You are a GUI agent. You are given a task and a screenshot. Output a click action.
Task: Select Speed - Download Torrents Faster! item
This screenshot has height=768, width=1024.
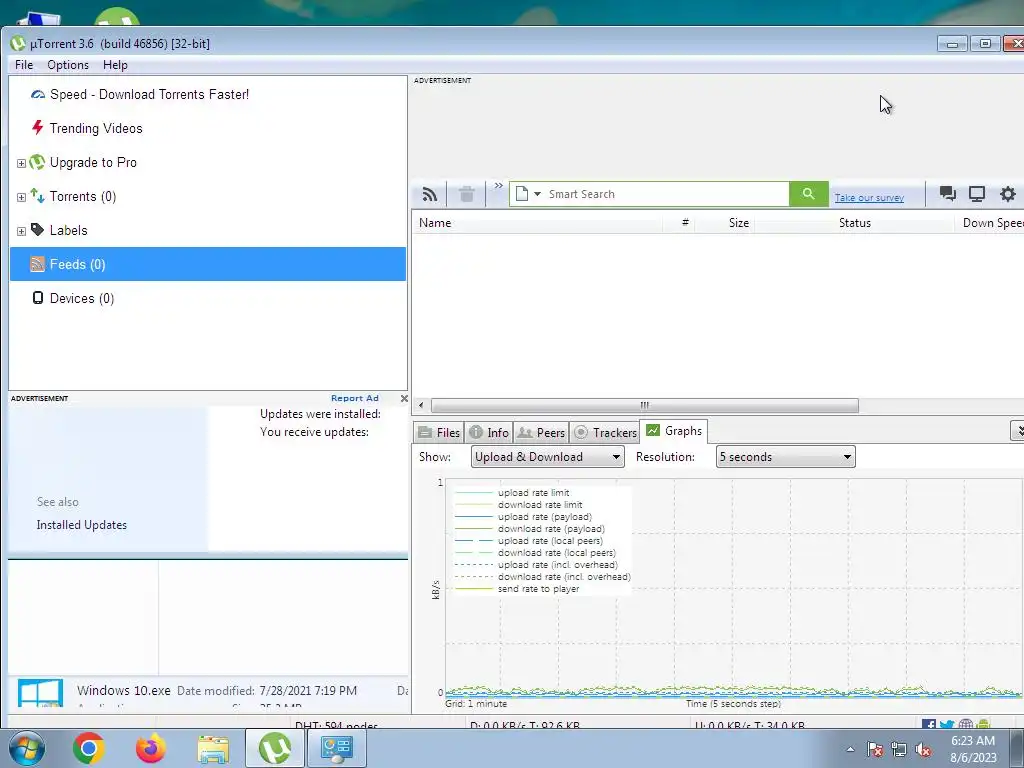pyautogui.click(x=150, y=94)
